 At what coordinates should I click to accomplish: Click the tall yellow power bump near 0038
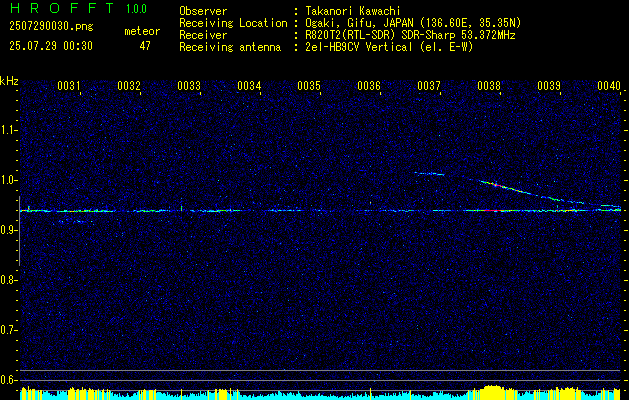tap(493, 392)
